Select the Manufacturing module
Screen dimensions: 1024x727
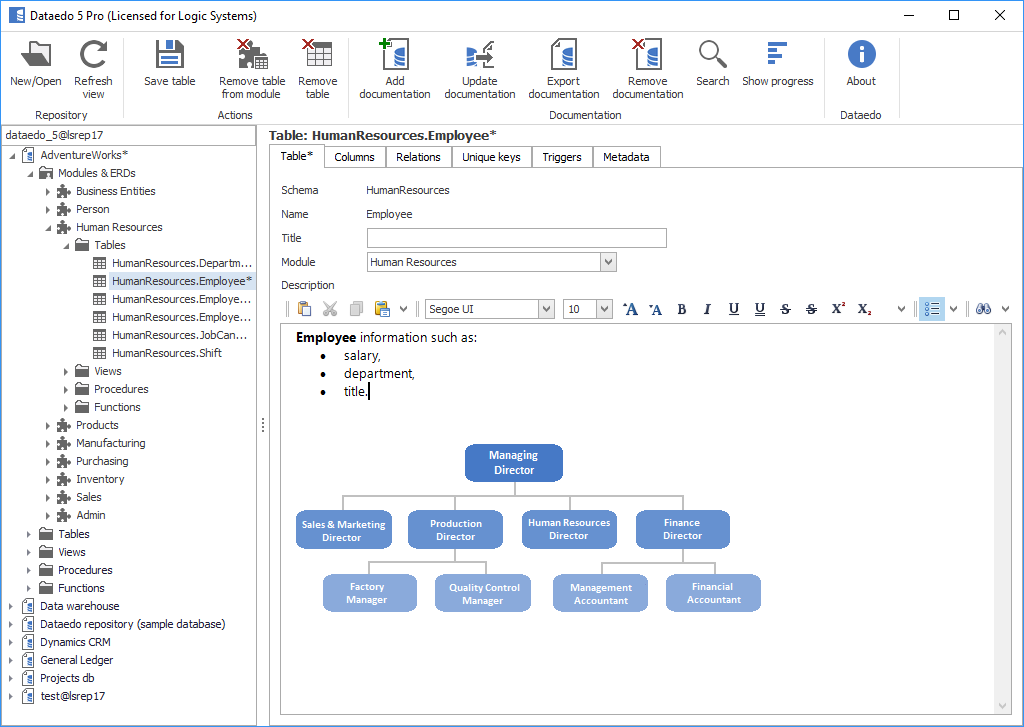110,443
